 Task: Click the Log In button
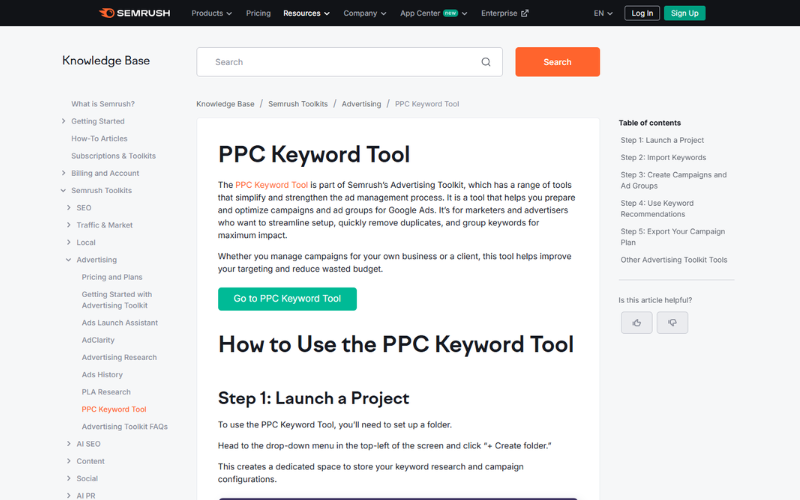(642, 13)
